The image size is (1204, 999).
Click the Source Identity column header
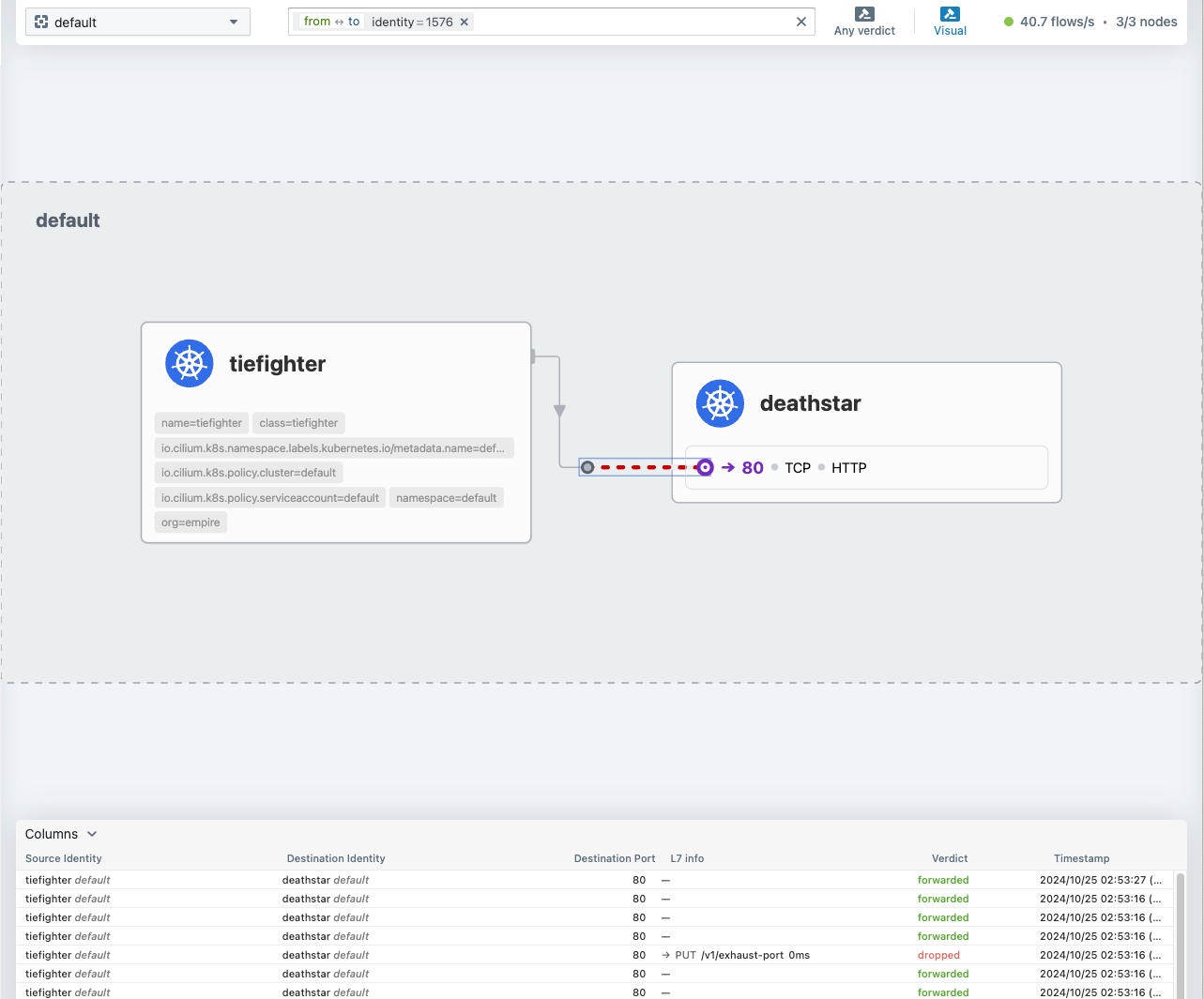coord(64,858)
